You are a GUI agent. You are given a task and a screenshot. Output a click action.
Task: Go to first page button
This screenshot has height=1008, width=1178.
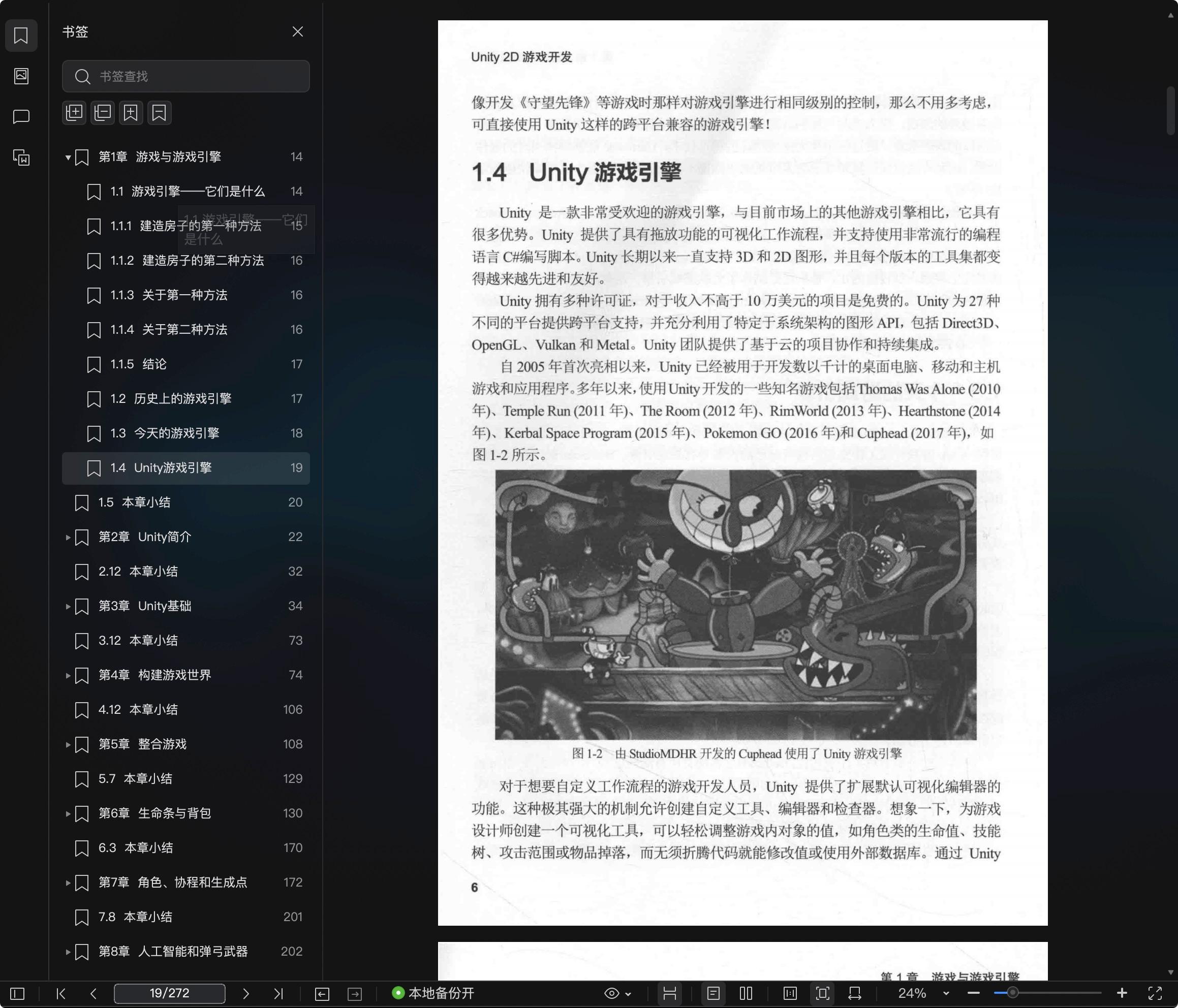(61, 993)
